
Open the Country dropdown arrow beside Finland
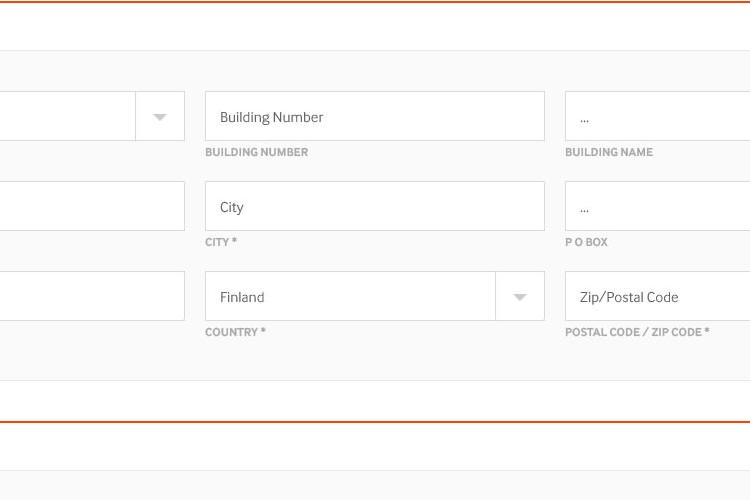[x=520, y=297]
